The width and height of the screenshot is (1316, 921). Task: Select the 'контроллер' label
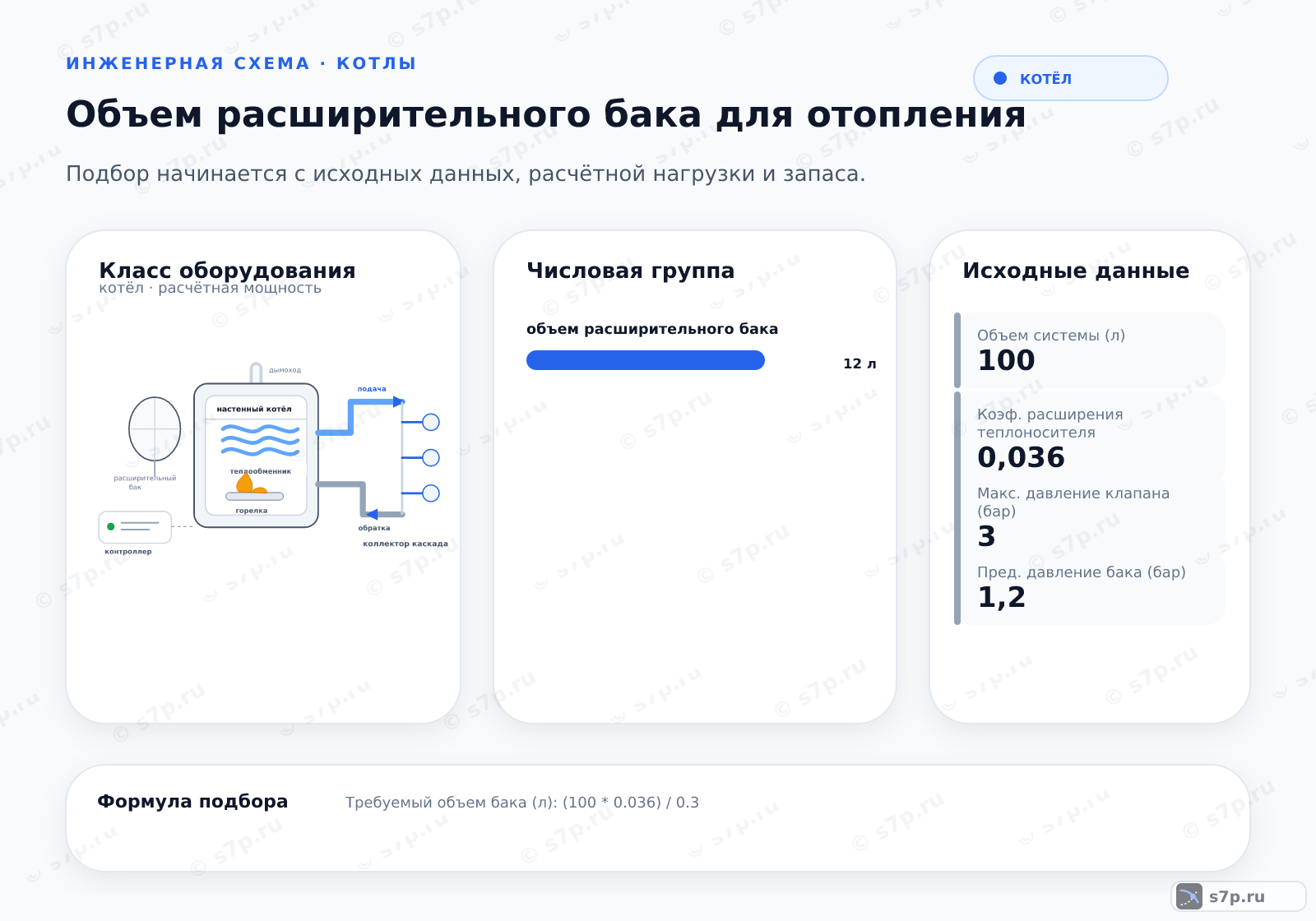point(128,552)
